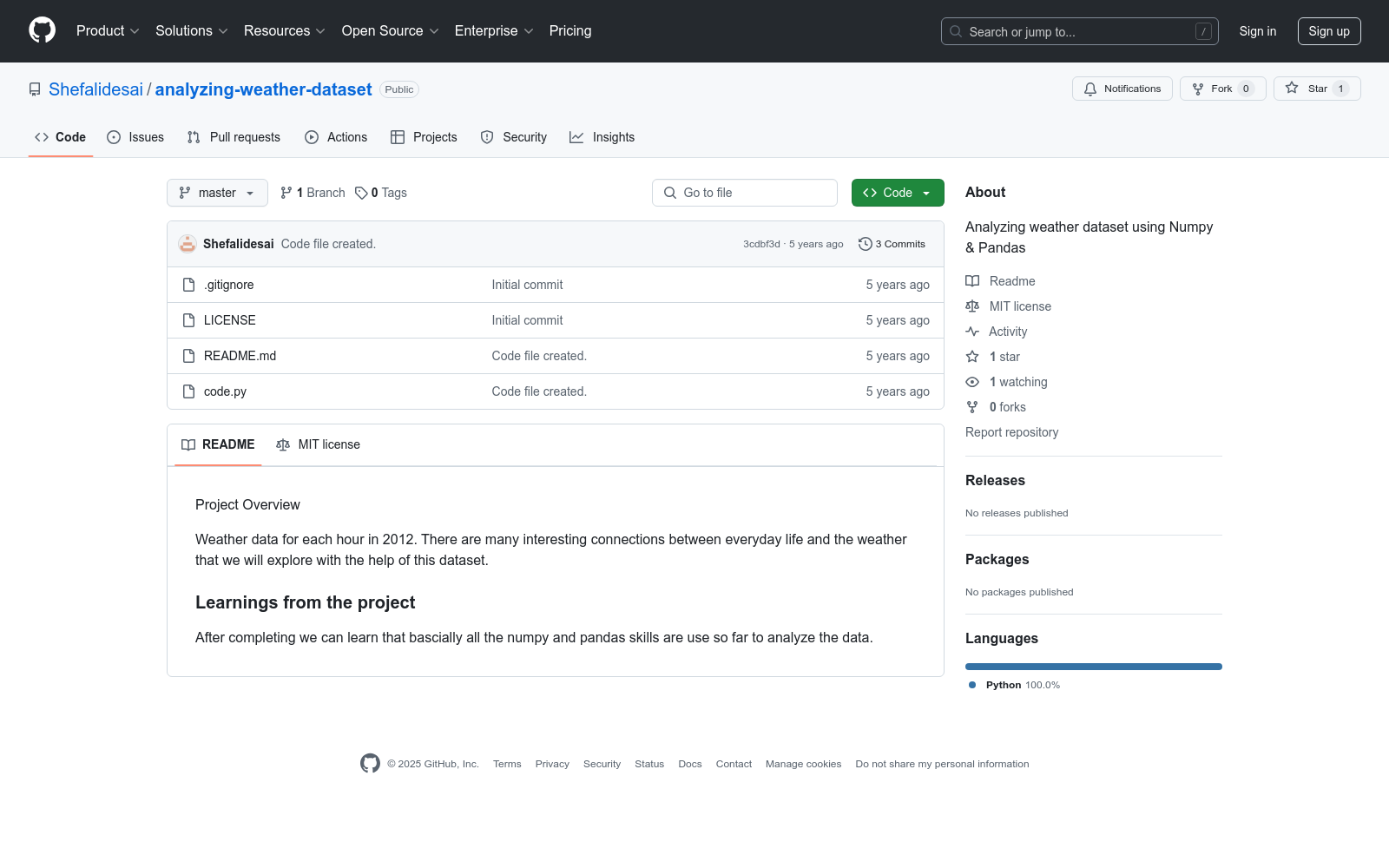The width and height of the screenshot is (1389, 868).
Task: Click the Search or jump to field
Action: 1080,31
